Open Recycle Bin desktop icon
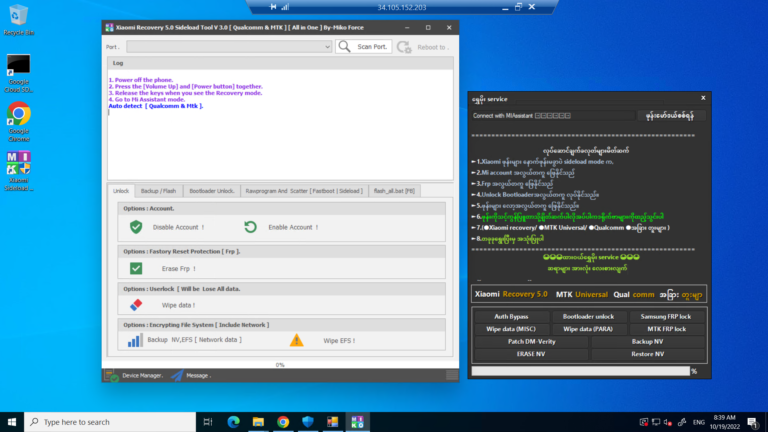This screenshot has height=432, width=768. tap(19, 20)
